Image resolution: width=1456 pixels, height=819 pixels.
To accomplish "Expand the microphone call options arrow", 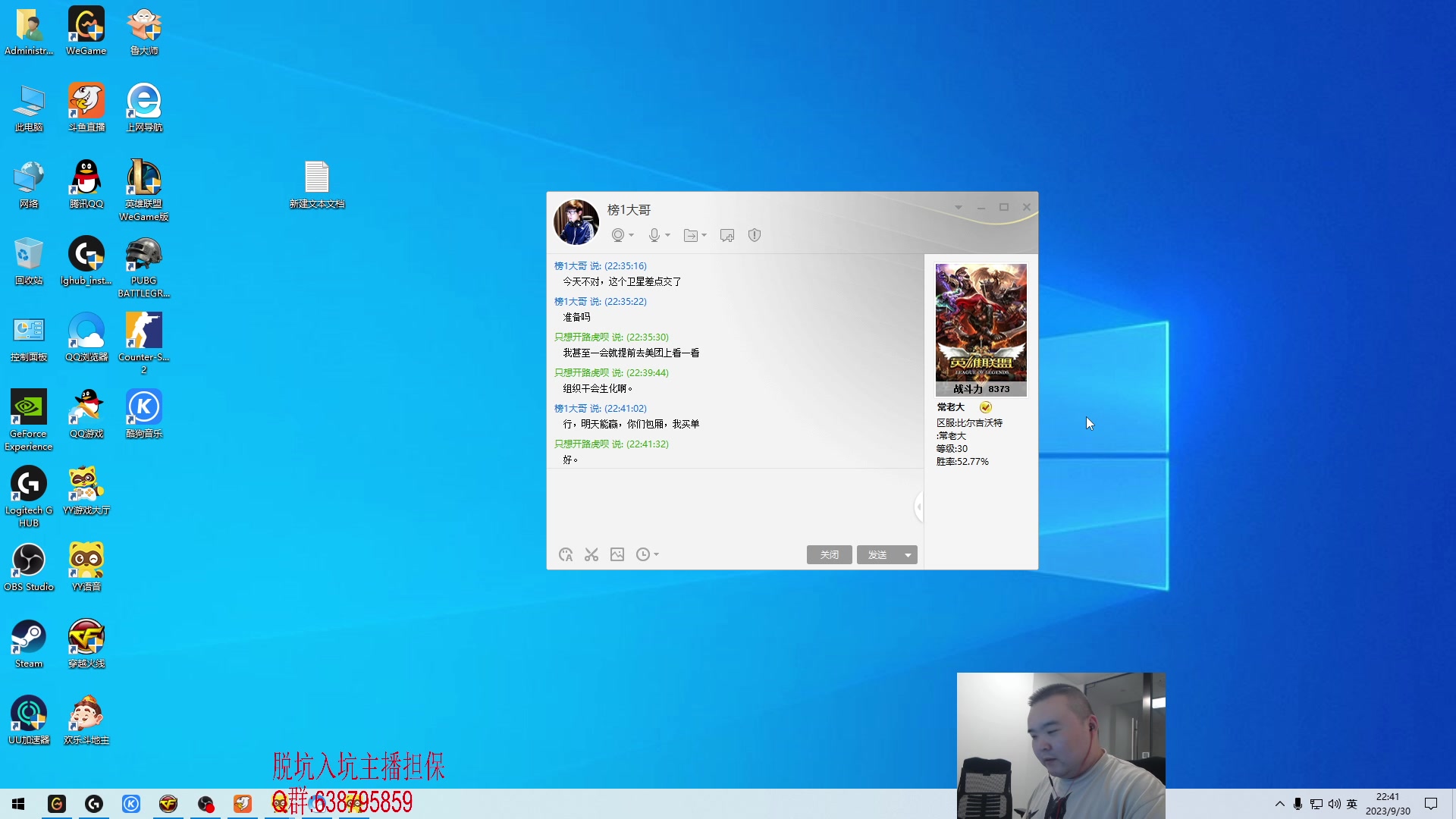I will pyautogui.click(x=668, y=235).
